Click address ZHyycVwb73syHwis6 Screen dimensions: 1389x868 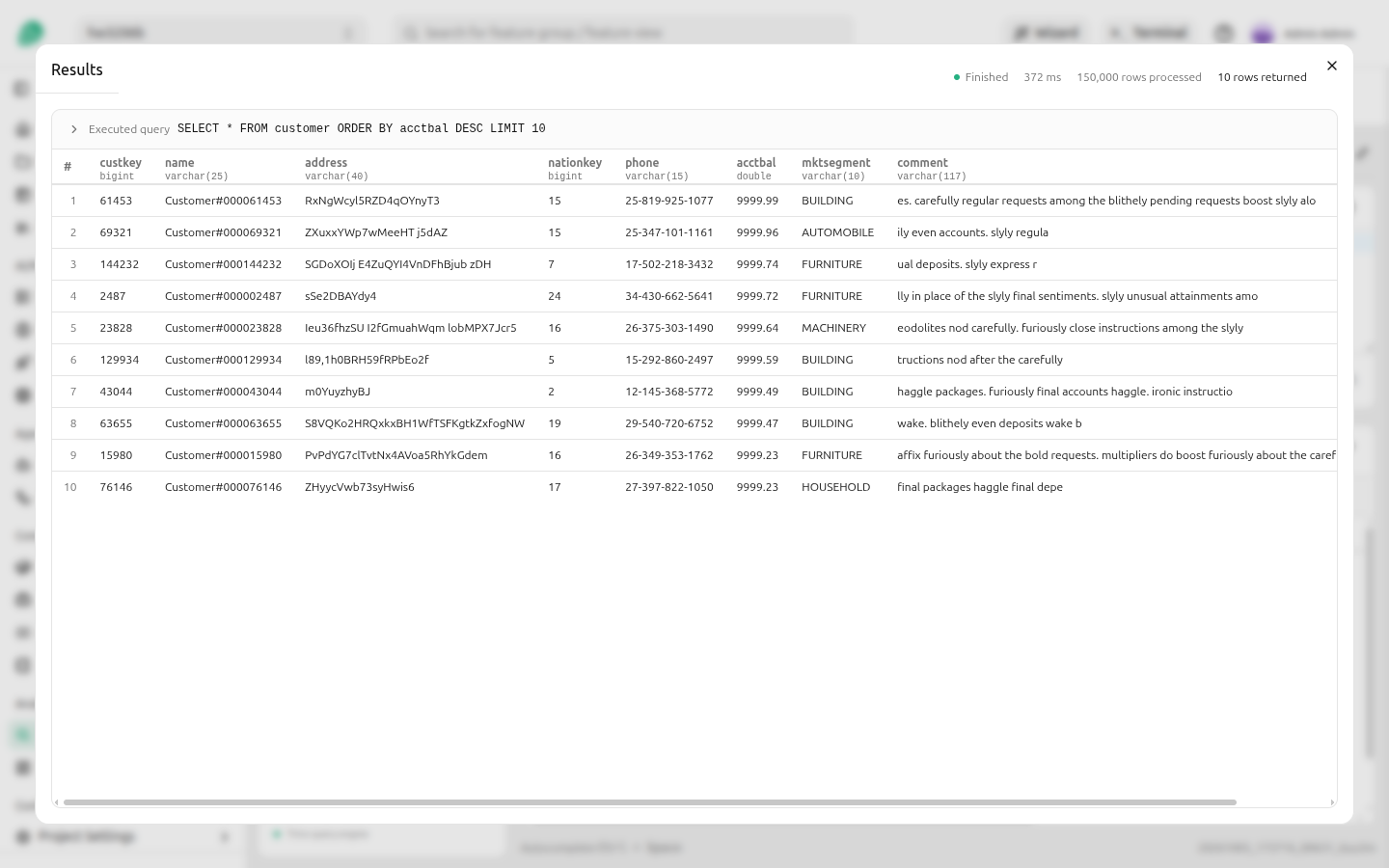click(x=360, y=487)
